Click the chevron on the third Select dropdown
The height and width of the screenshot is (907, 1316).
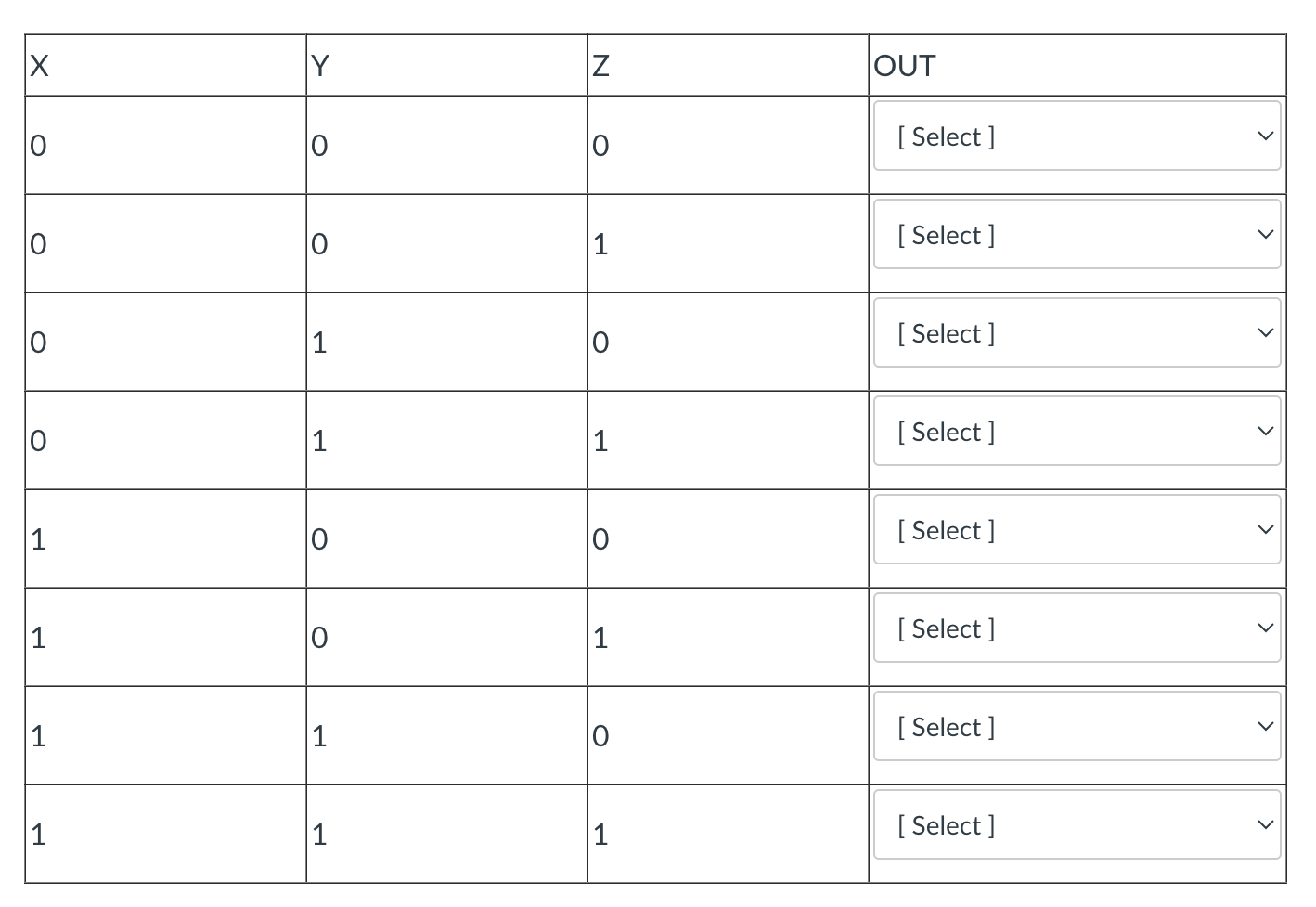click(x=1266, y=332)
